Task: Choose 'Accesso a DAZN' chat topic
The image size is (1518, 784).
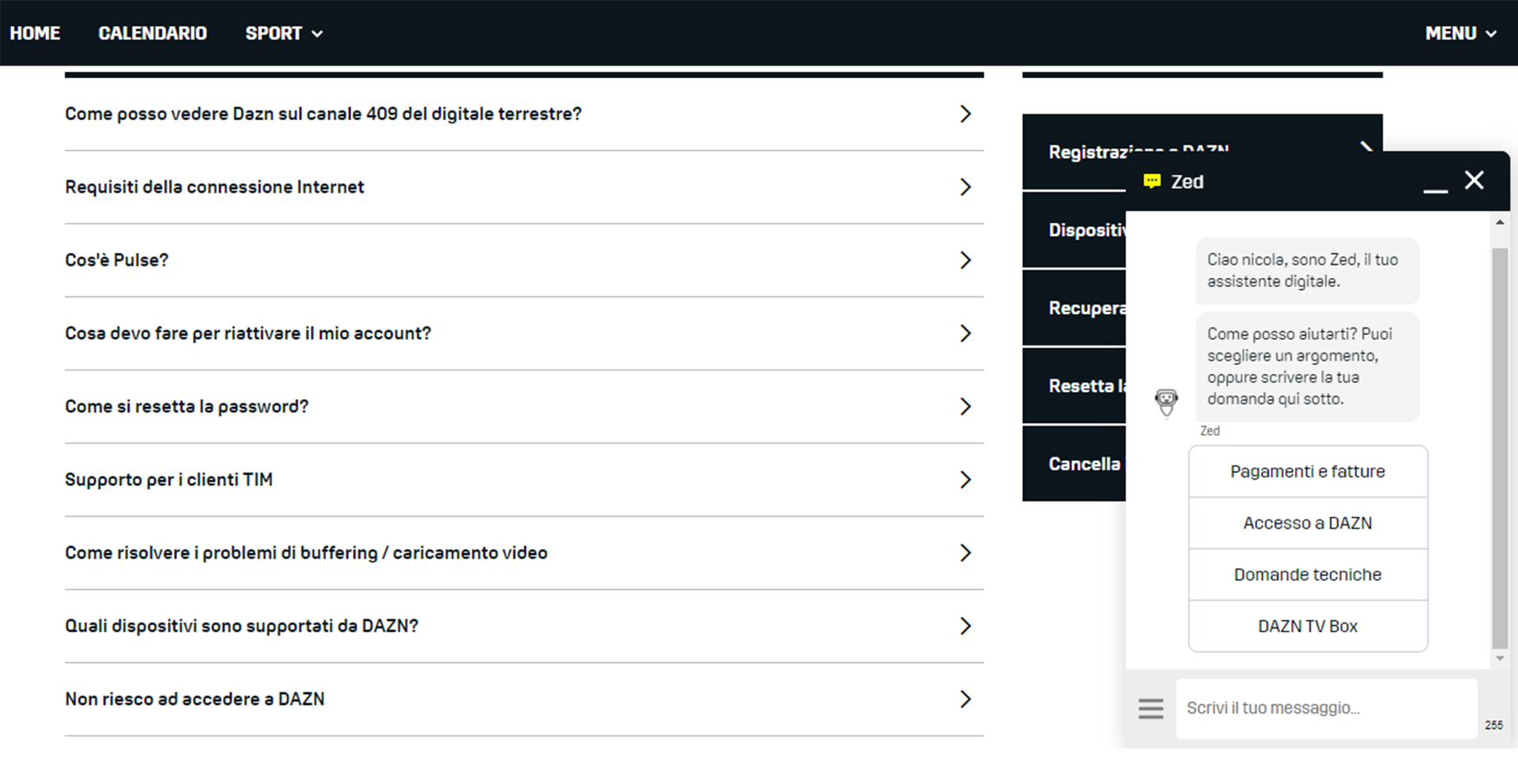Action: coord(1307,522)
